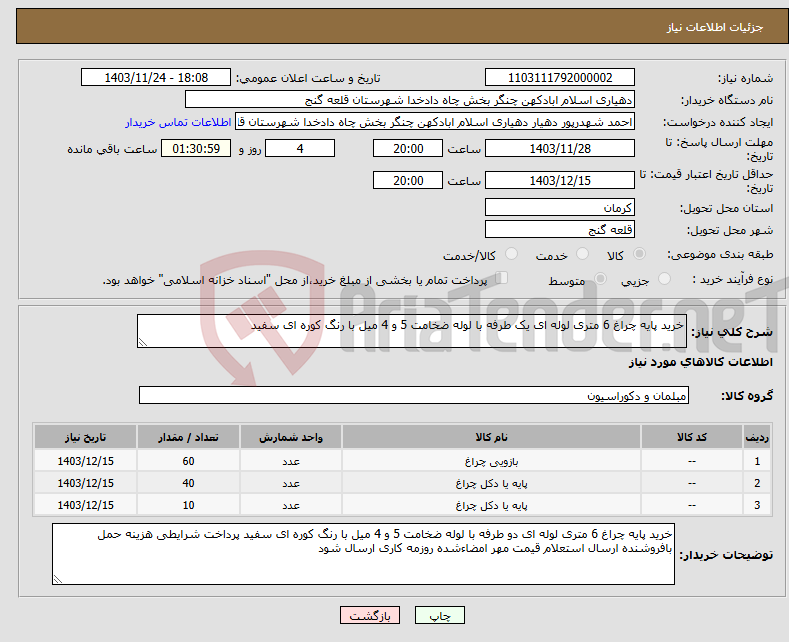
Task: Toggle the اسناد خزانه اسلامی payment checkbox
Action: [x=501, y=278]
